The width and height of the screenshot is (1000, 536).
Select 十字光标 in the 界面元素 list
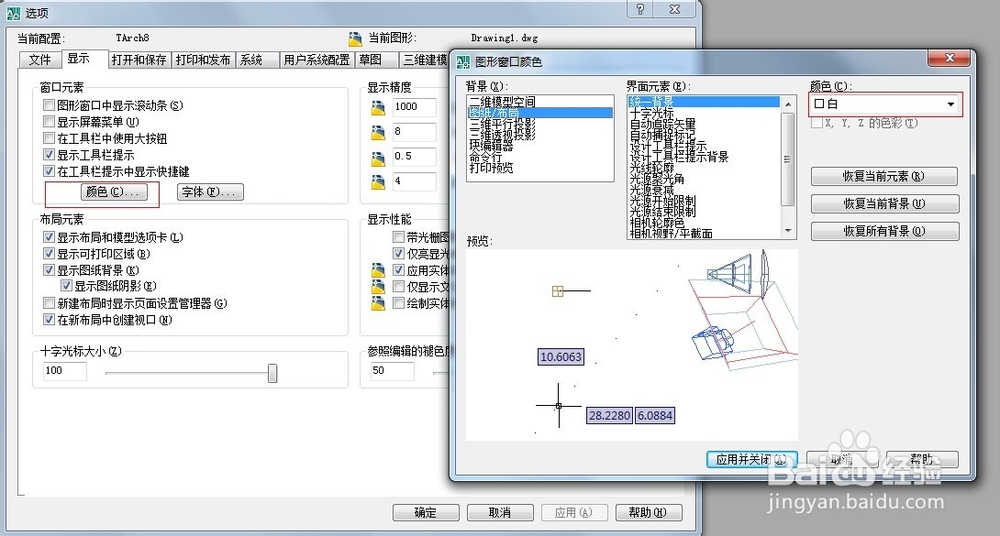click(651, 113)
